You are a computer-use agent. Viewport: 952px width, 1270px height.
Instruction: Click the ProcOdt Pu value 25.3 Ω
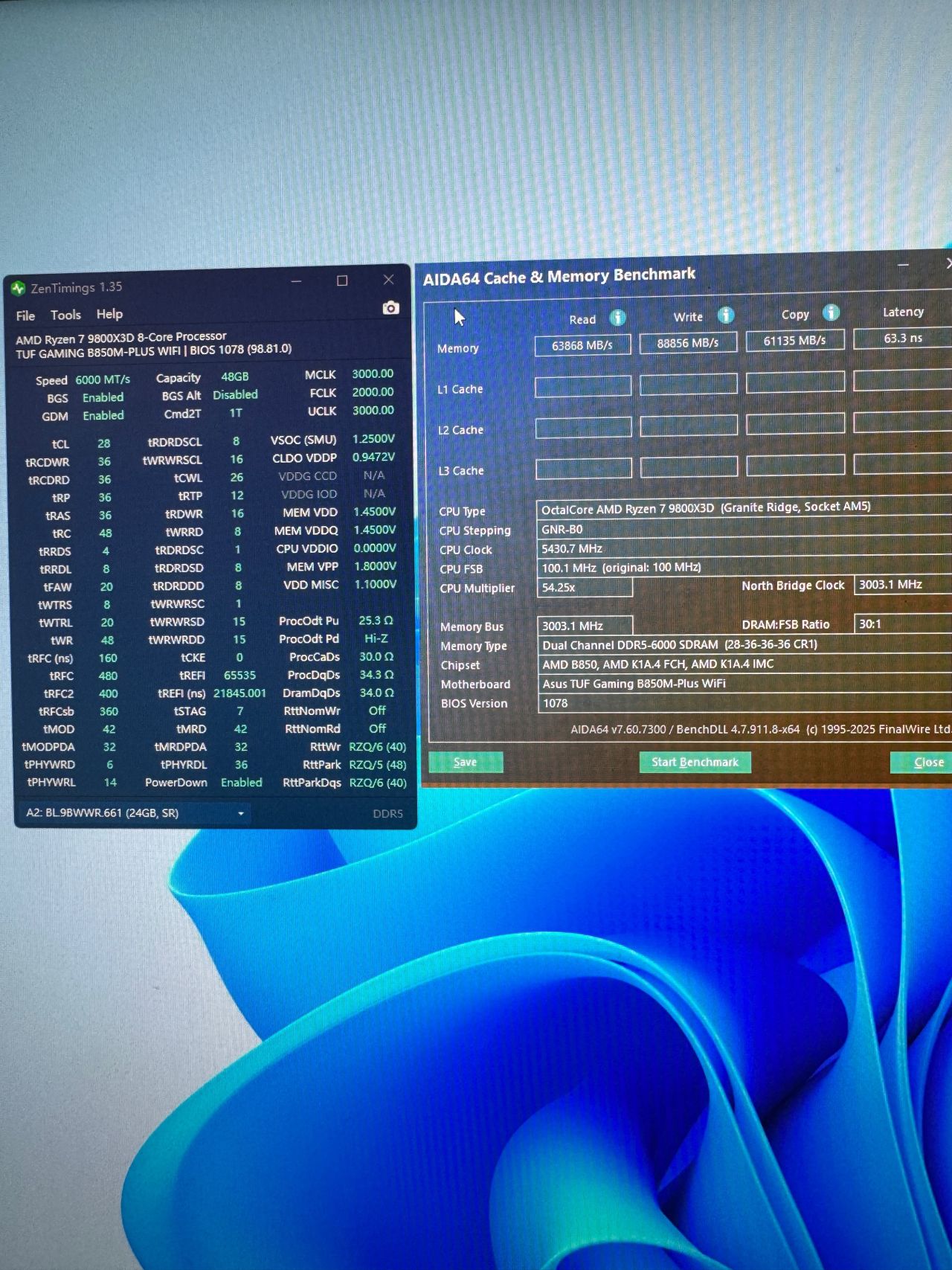[376, 620]
